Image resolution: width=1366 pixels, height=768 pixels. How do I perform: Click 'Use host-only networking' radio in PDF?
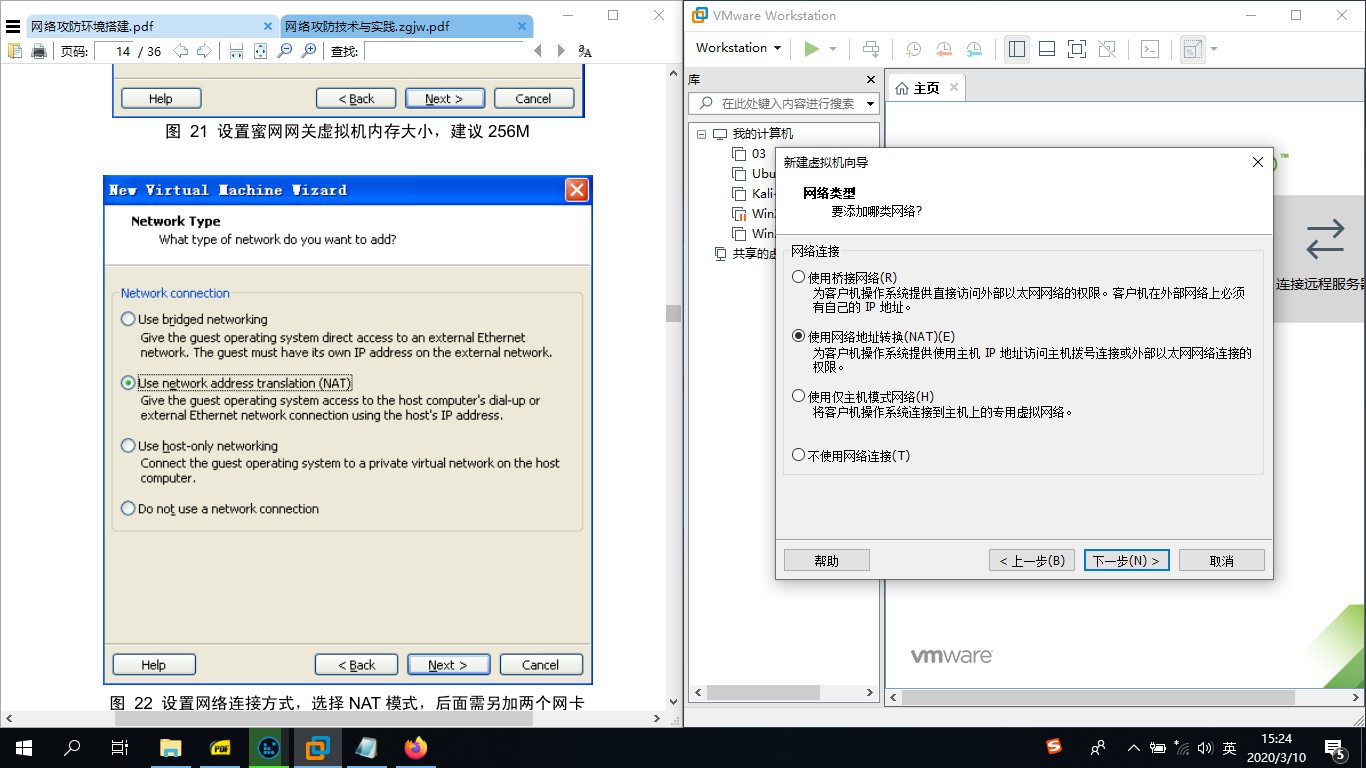(x=128, y=446)
